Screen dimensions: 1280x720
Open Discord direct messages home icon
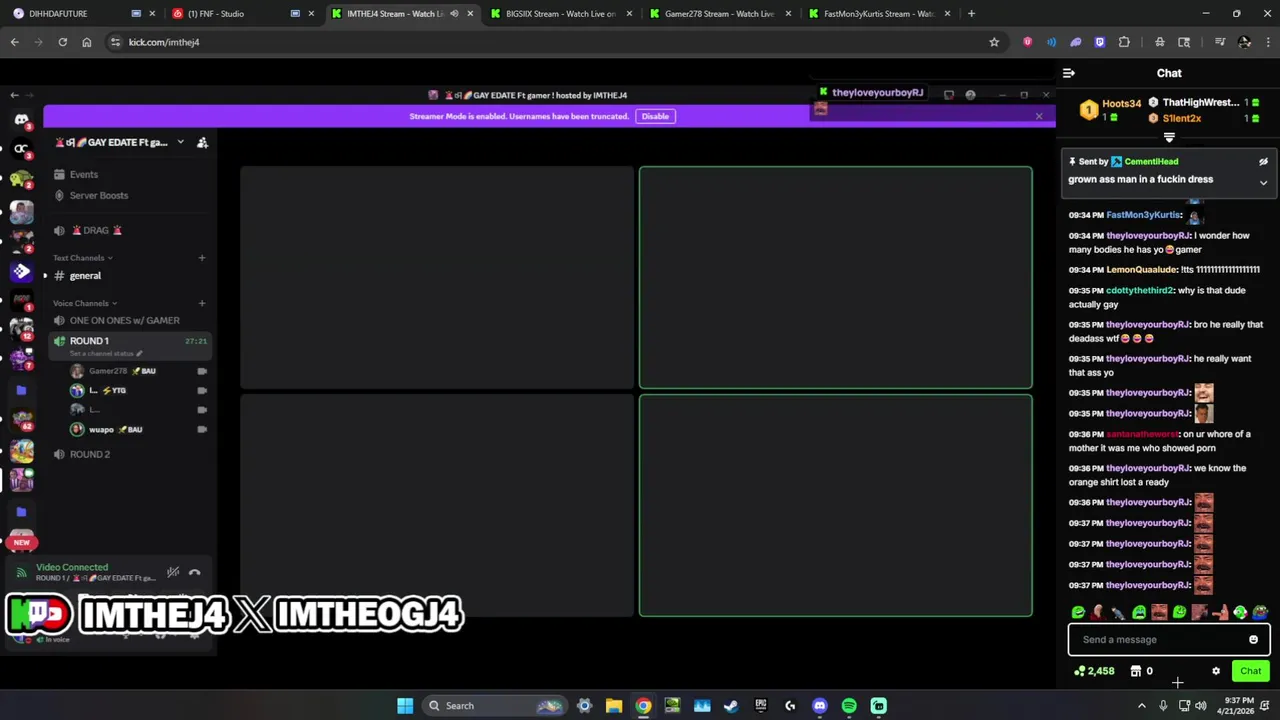21,119
